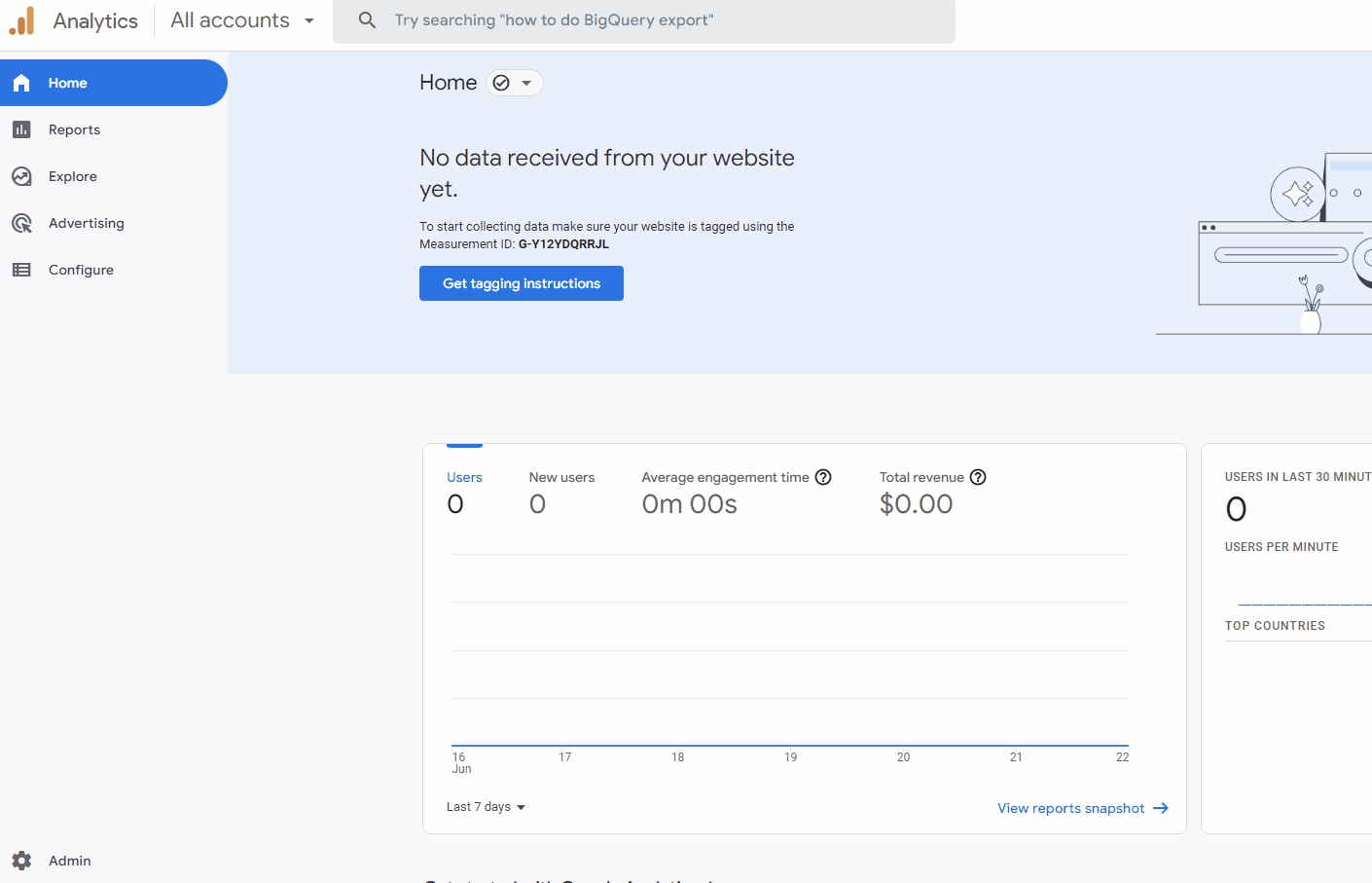1372x883 pixels.
Task: Select the Users metric tab
Action: [x=464, y=493]
